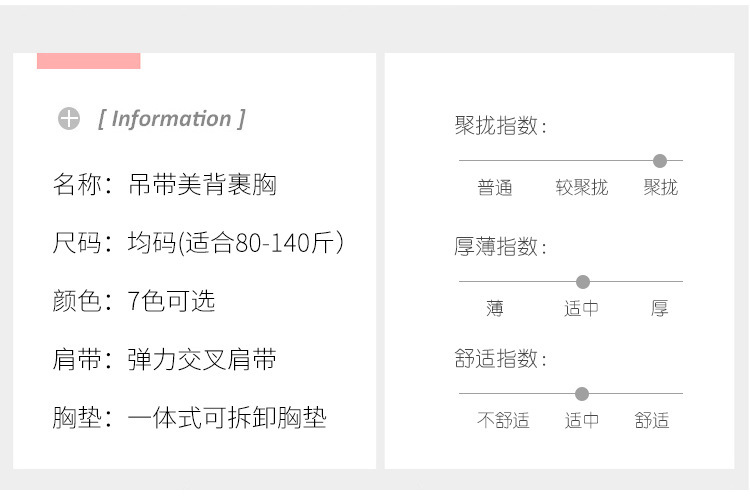The height and width of the screenshot is (498, 750).
Task: Click the 颜色: 7色可选 line
Action: (134, 301)
